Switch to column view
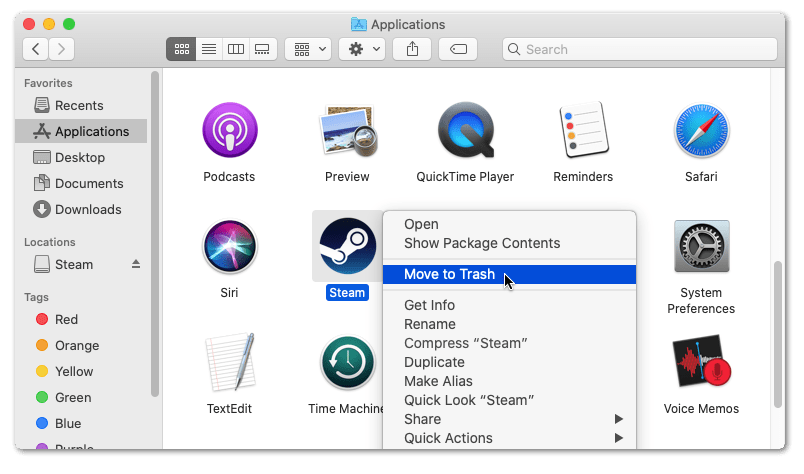The image size is (804, 474). coord(236,49)
